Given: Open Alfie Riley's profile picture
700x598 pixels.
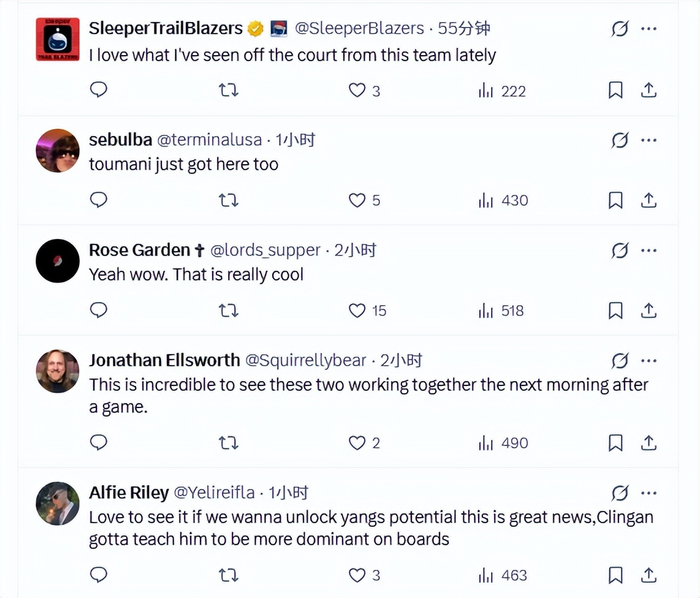Looking at the screenshot, I should click(57, 503).
